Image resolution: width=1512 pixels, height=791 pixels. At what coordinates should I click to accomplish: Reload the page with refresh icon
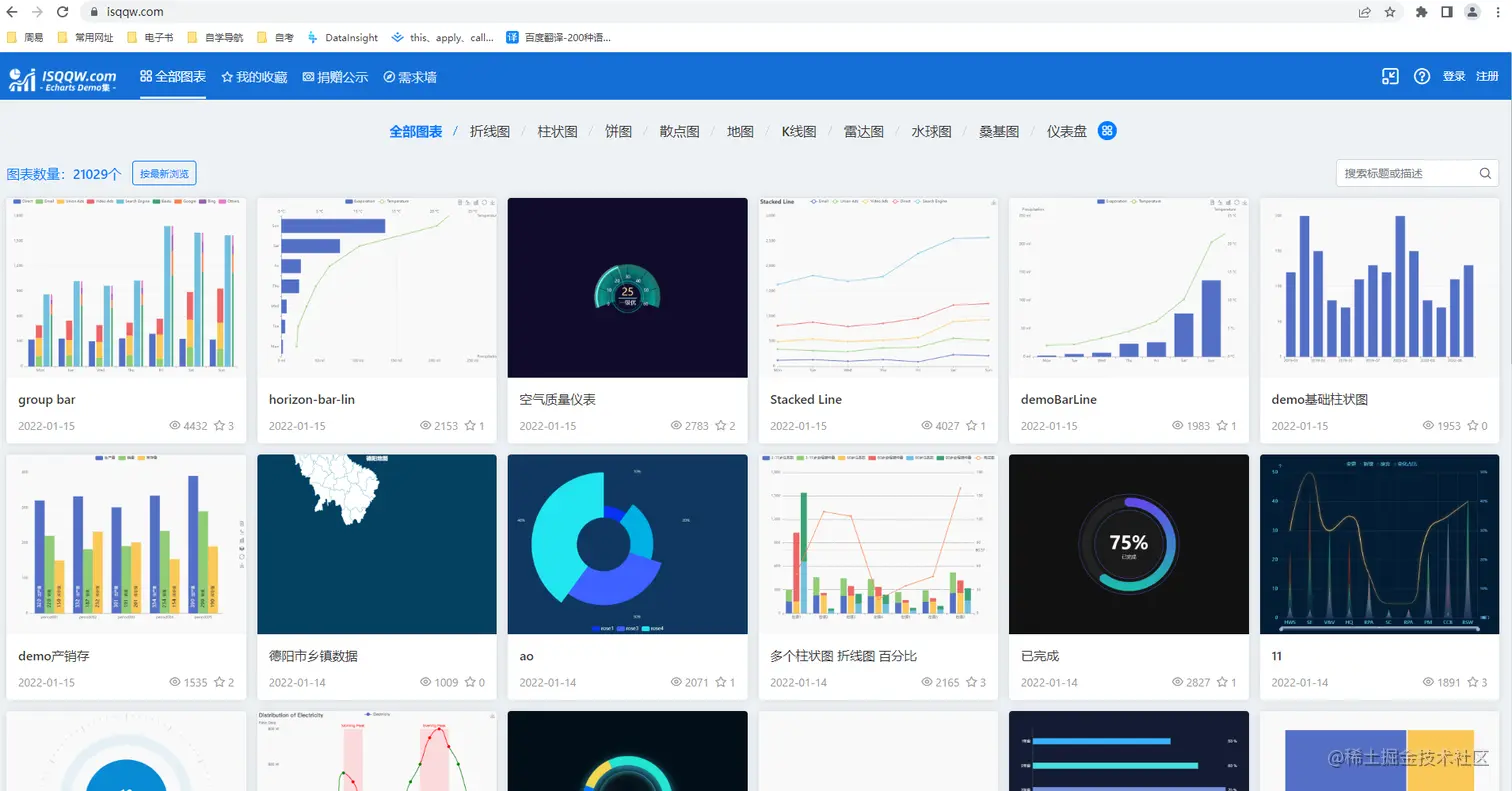[x=63, y=12]
